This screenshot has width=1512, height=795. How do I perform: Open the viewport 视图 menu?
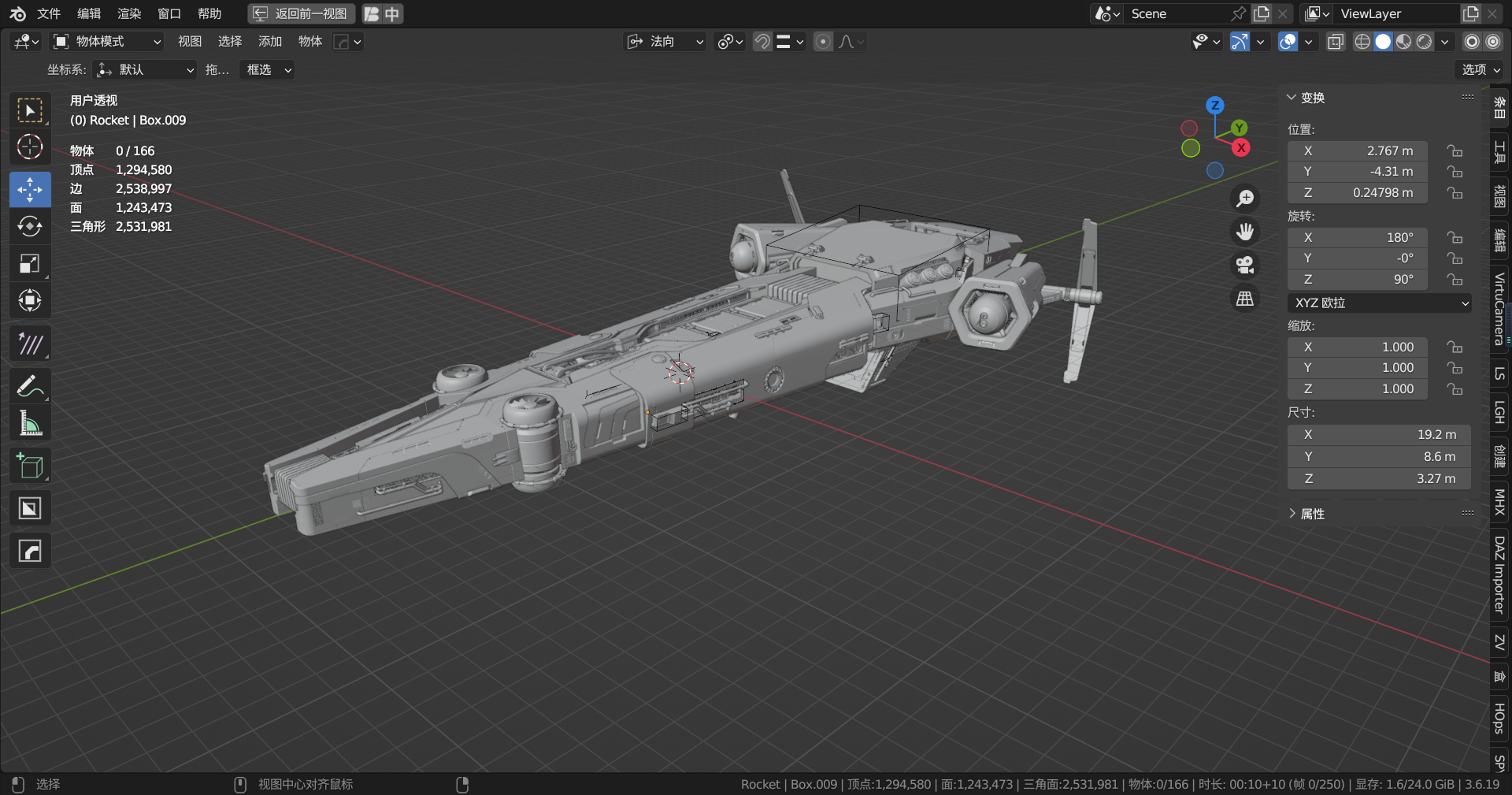coord(190,42)
